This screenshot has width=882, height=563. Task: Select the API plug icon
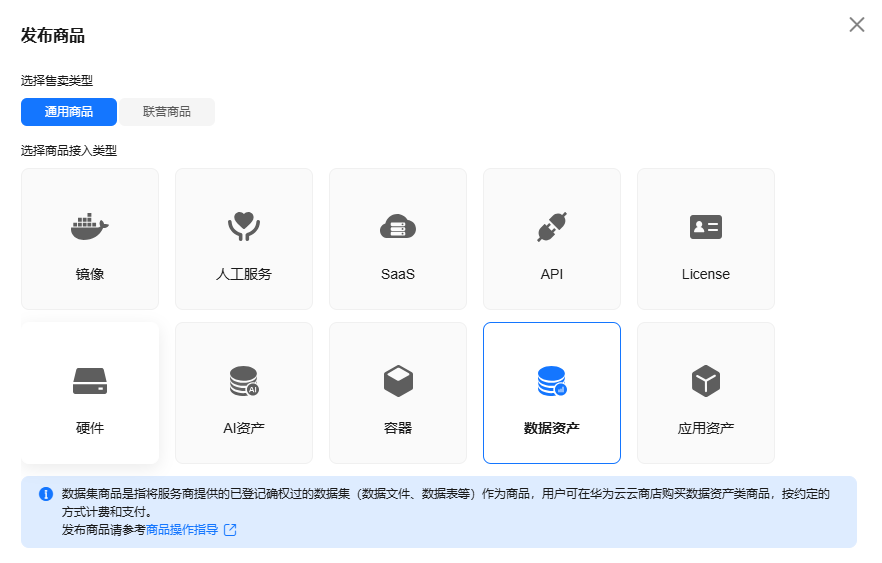click(x=551, y=227)
